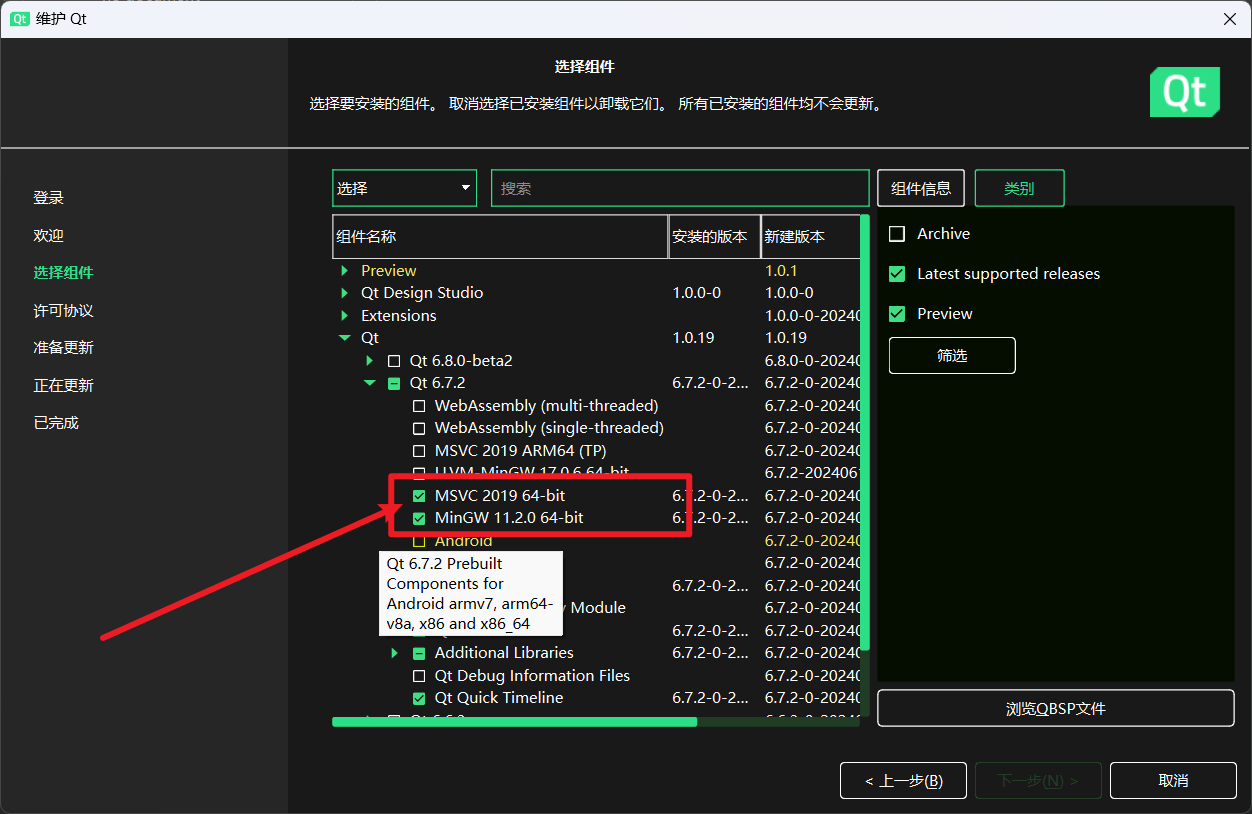This screenshot has height=814, width=1252.
Task: Switch to the 组件信息 tab
Action: (x=921, y=188)
